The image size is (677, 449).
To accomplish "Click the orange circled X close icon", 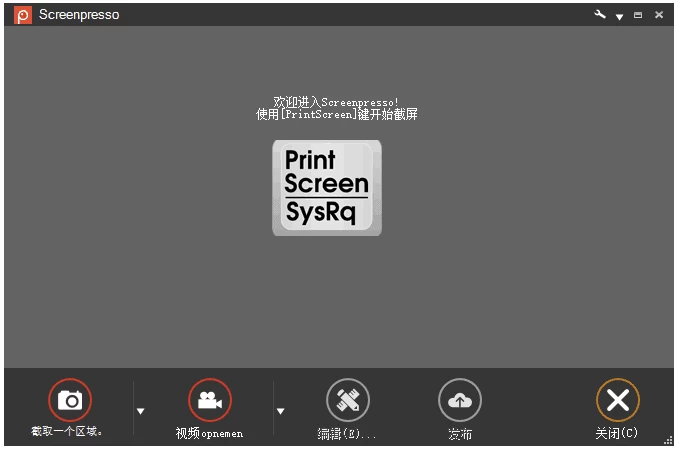I will click(x=617, y=400).
